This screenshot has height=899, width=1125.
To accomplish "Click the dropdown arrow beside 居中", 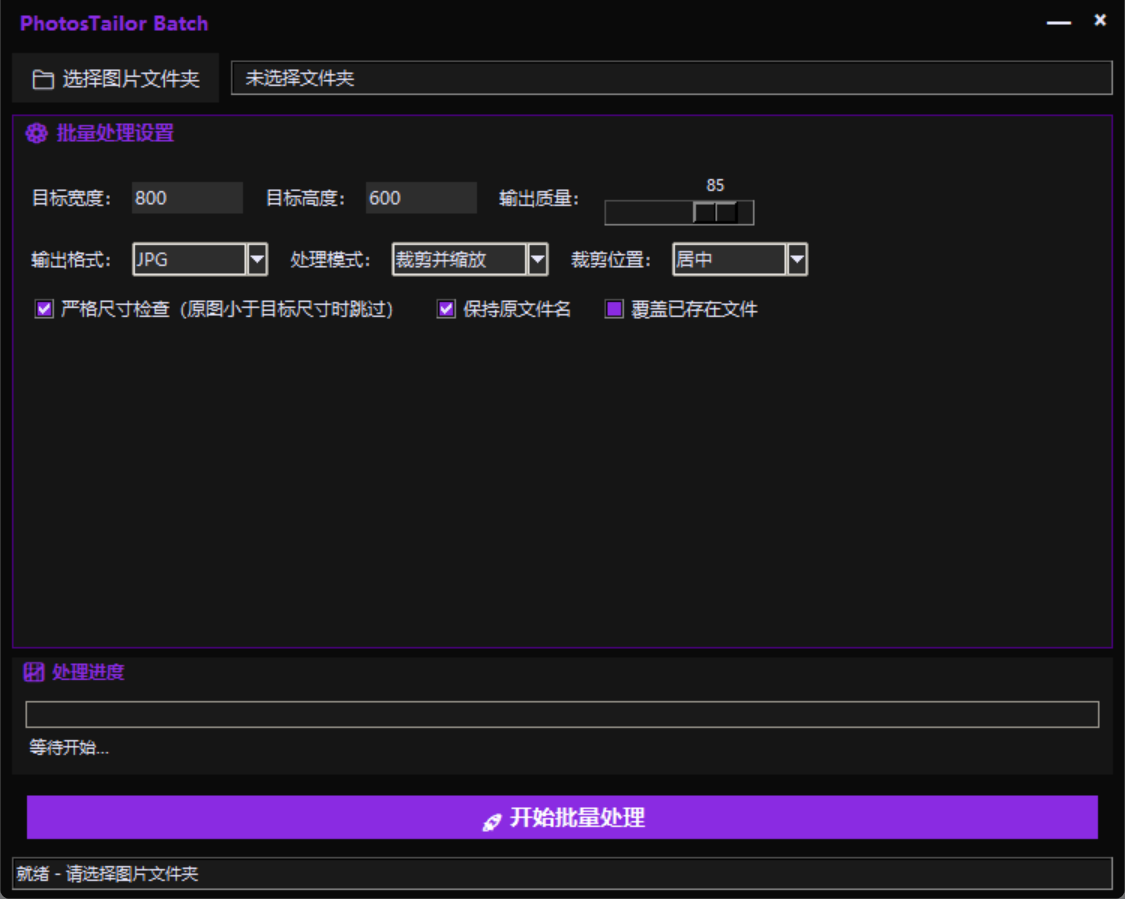I will 796,259.
